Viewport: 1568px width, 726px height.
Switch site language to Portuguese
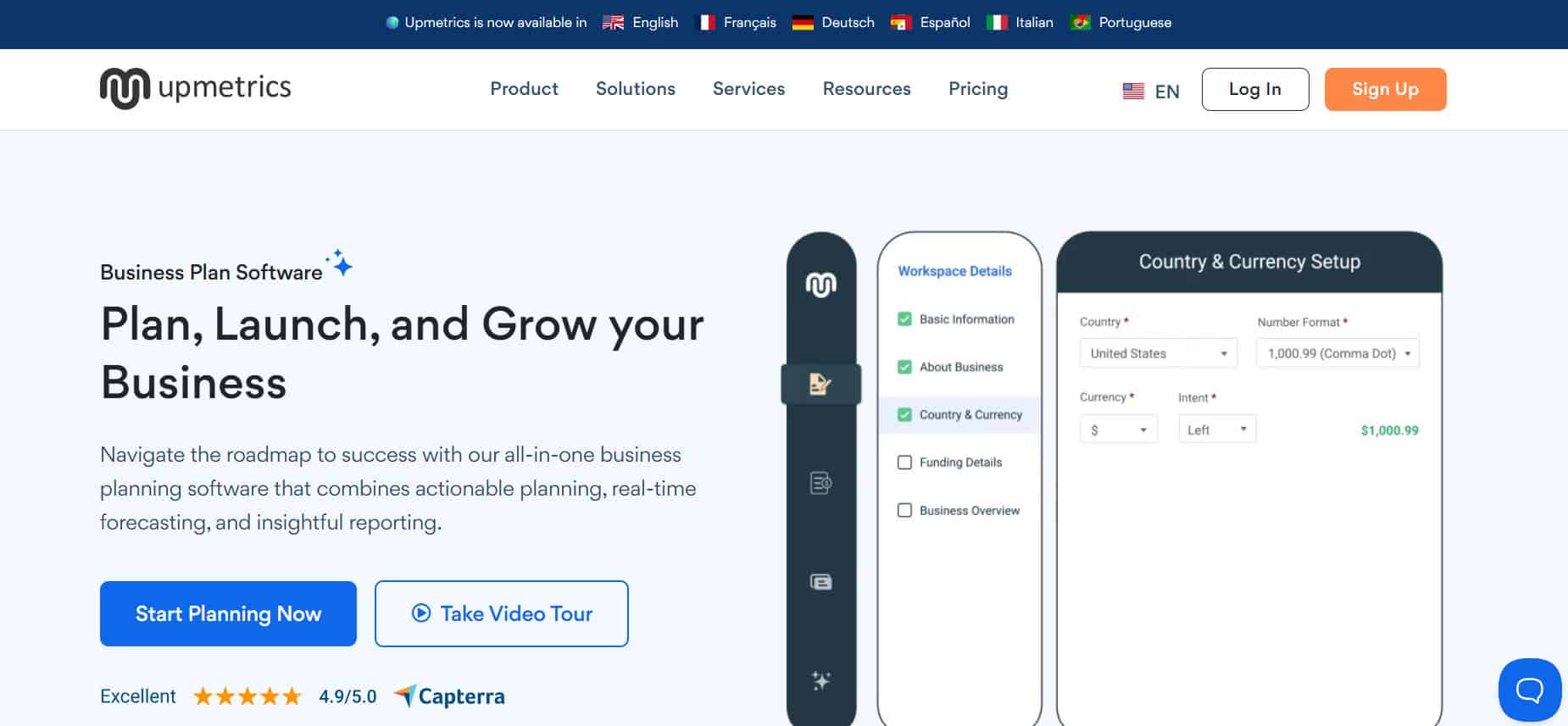[x=1135, y=23]
